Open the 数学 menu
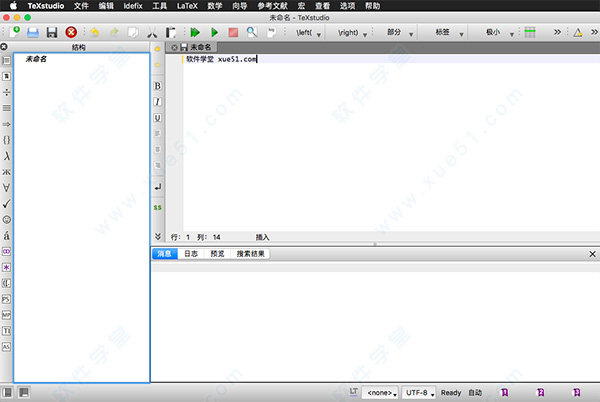 point(215,6)
